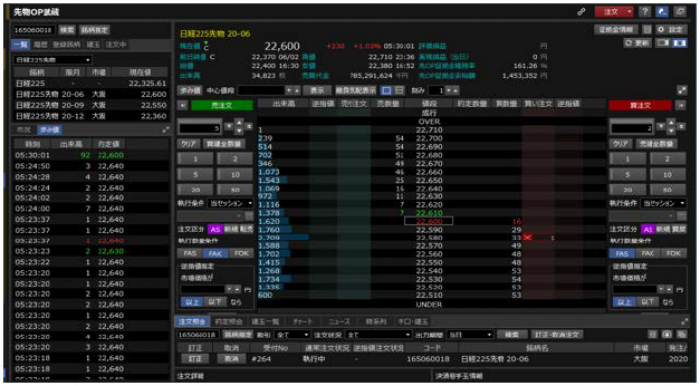Open the help question mark icon
This screenshot has height=386, width=700.
point(645,12)
